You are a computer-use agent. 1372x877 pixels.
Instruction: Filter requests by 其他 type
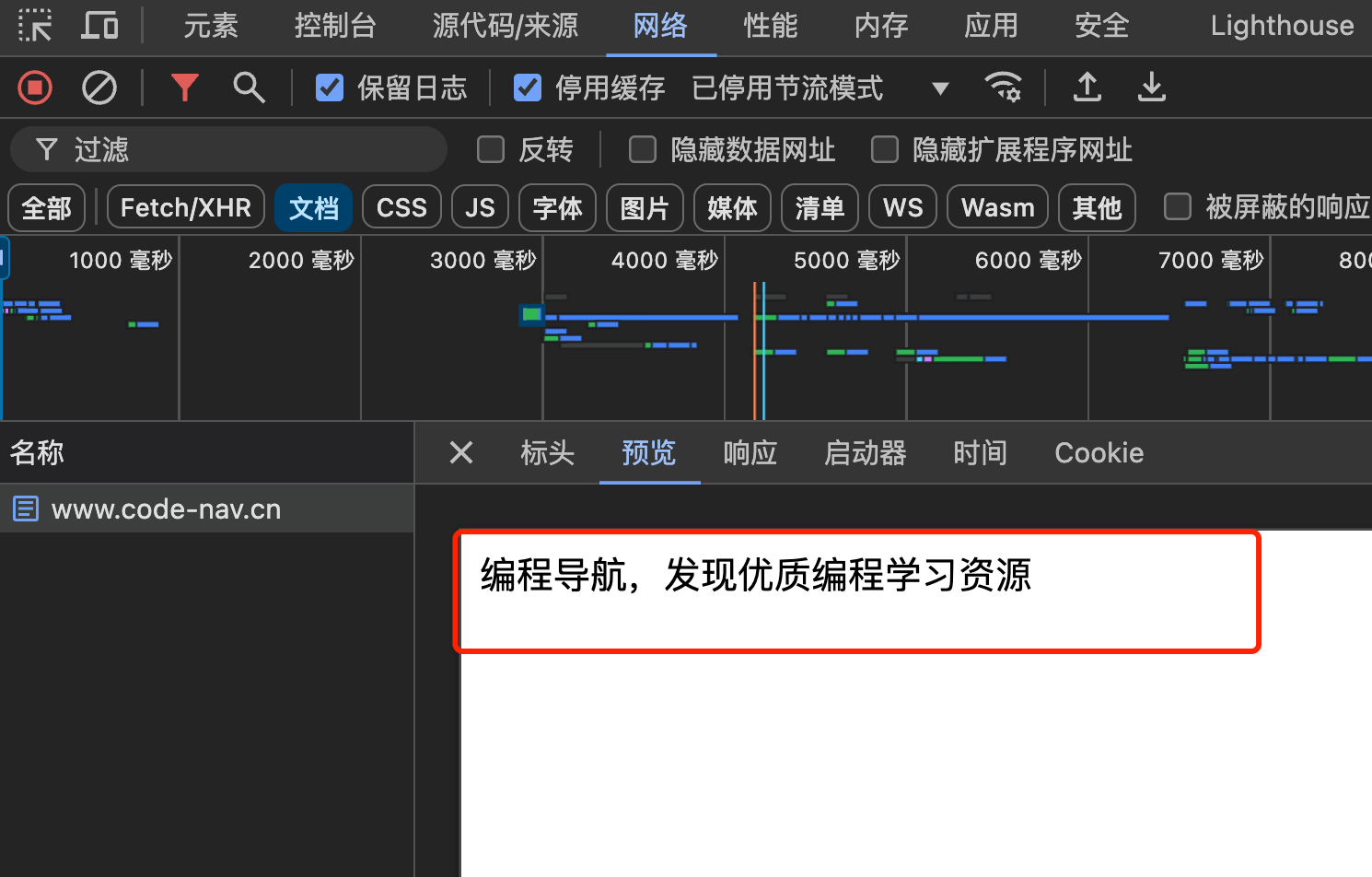(x=1097, y=207)
